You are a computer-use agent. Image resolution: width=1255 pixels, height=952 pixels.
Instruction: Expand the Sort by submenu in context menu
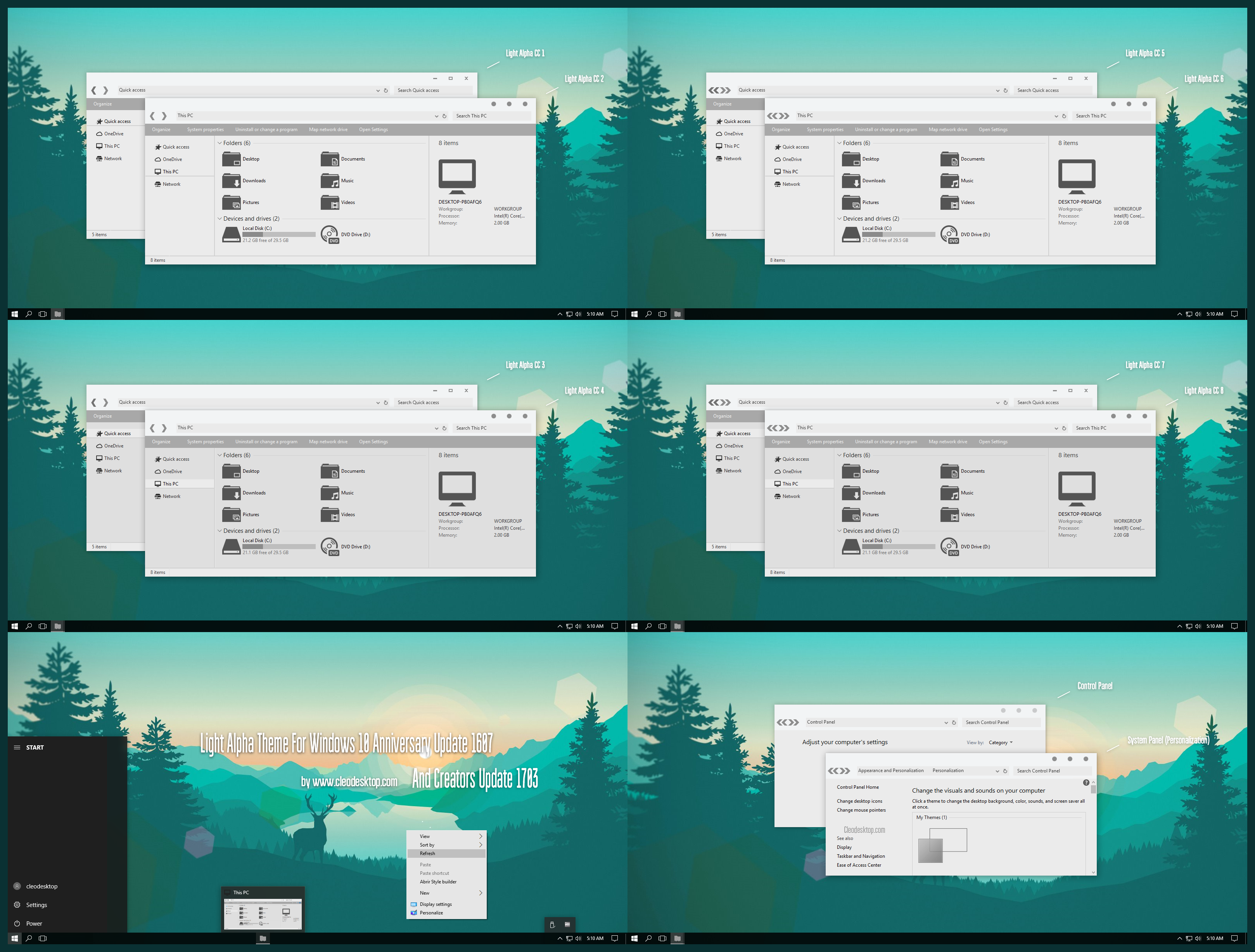pos(446,845)
